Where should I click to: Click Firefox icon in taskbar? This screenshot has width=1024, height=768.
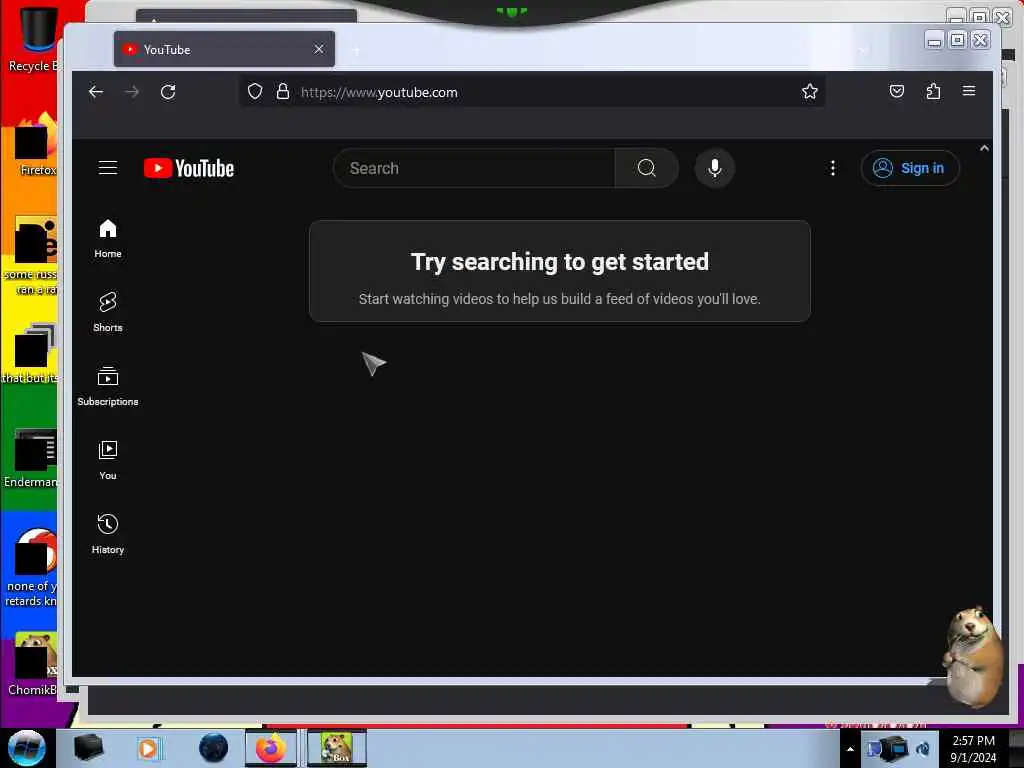click(270, 748)
